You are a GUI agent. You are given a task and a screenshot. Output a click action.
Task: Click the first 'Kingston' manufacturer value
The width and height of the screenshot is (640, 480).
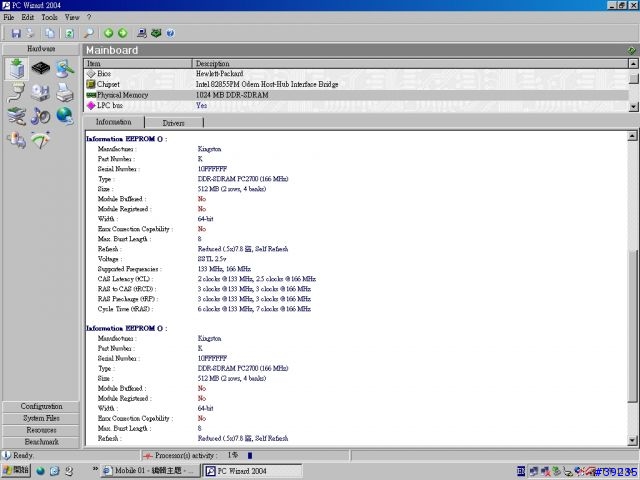(x=209, y=149)
